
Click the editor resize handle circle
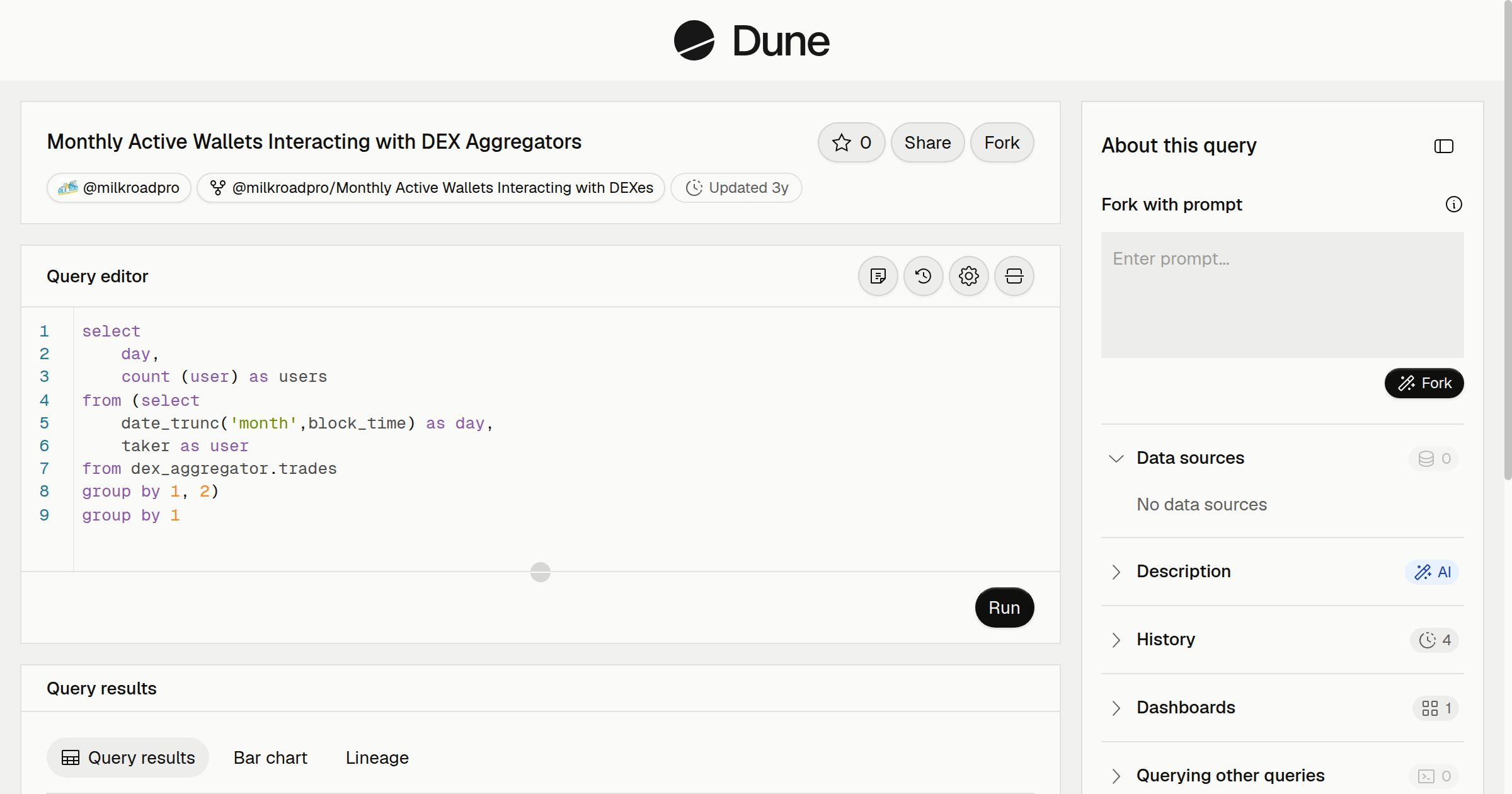pos(540,572)
